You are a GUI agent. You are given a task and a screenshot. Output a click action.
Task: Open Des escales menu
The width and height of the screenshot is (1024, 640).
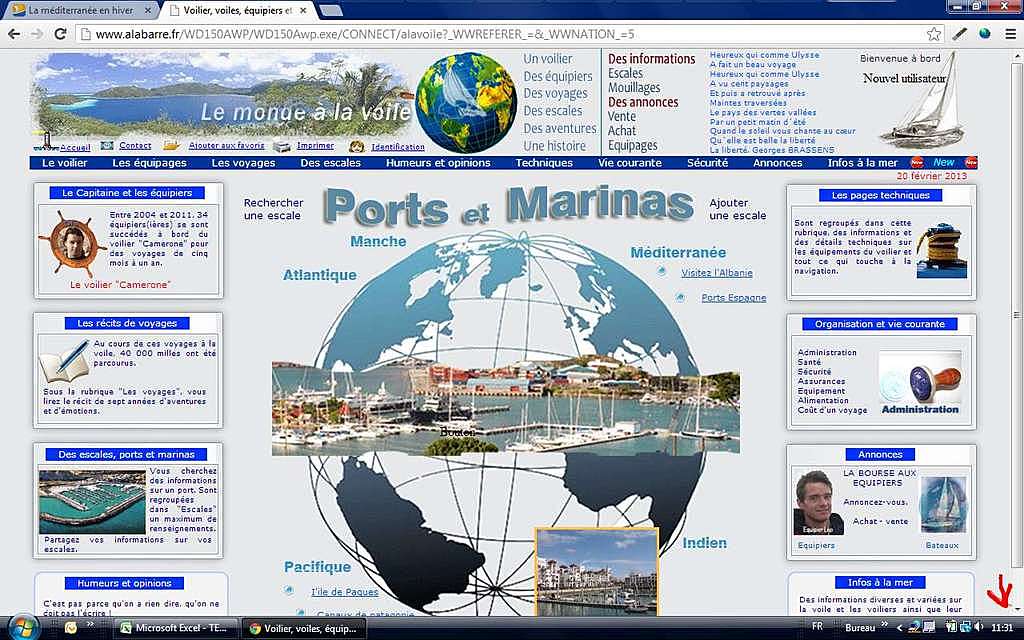point(330,163)
